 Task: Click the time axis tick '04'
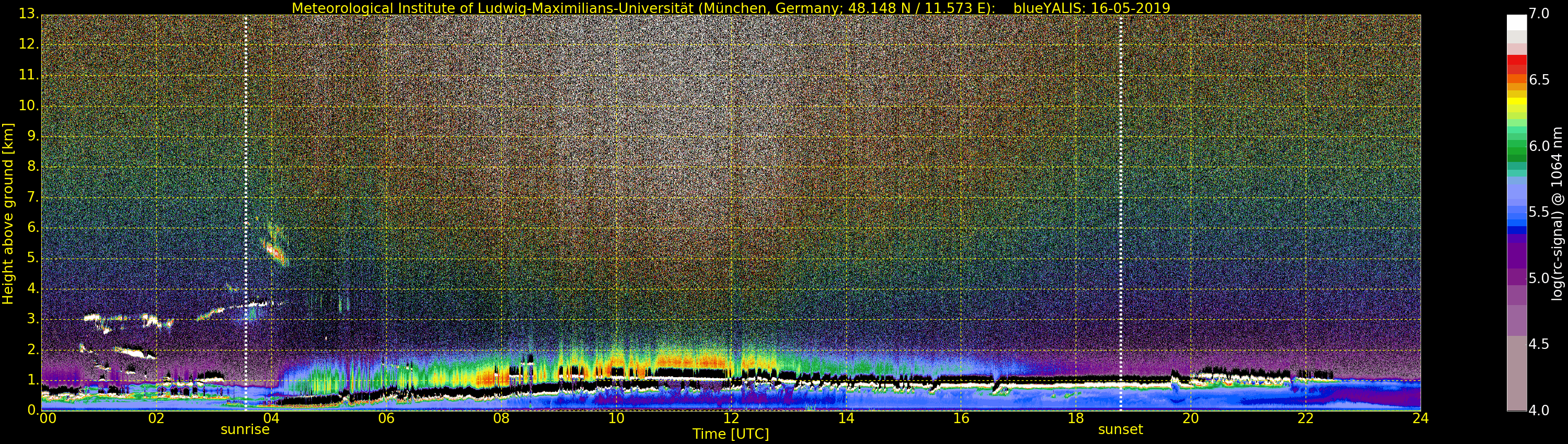[271, 418]
